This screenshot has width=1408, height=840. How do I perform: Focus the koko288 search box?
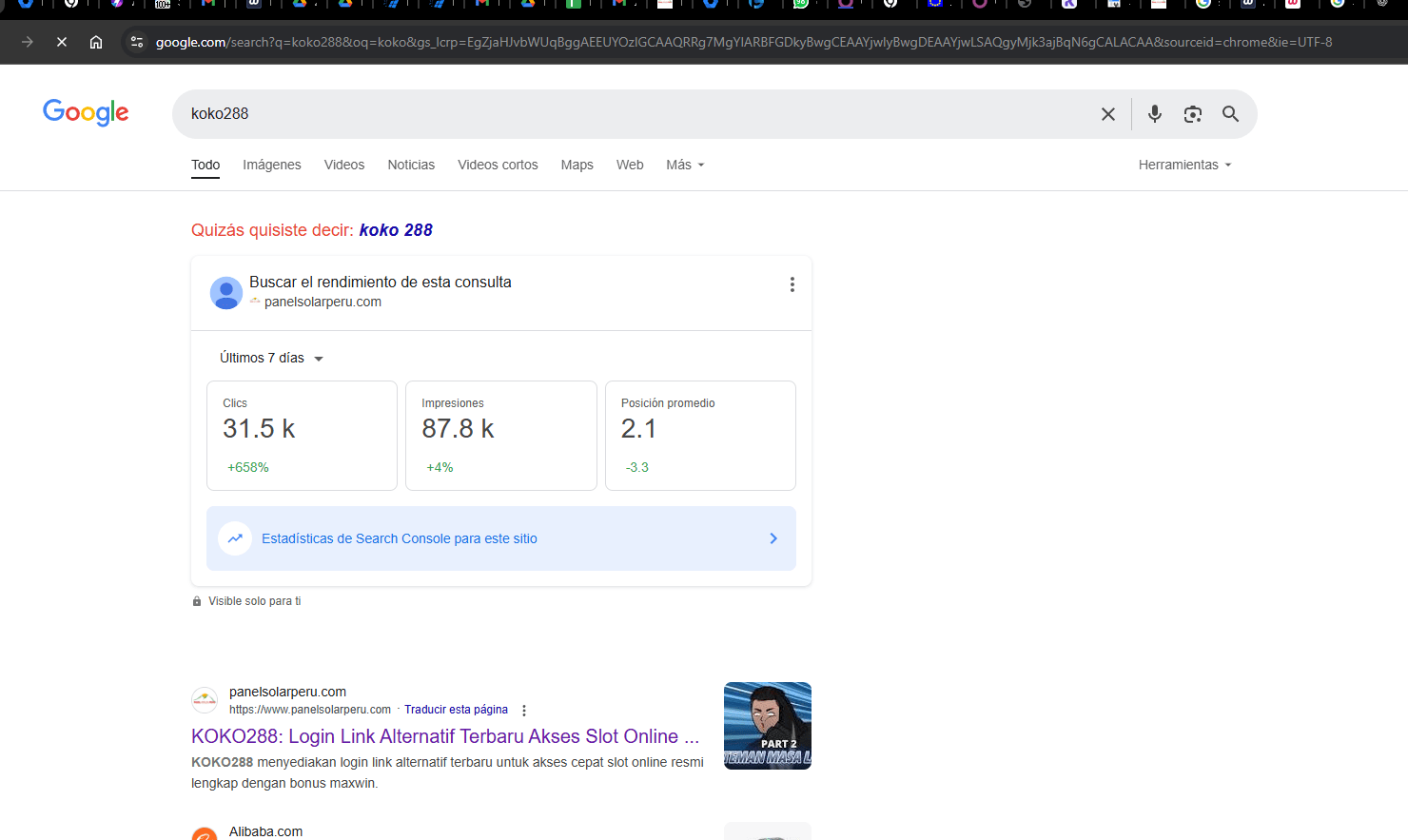(x=637, y=114)
